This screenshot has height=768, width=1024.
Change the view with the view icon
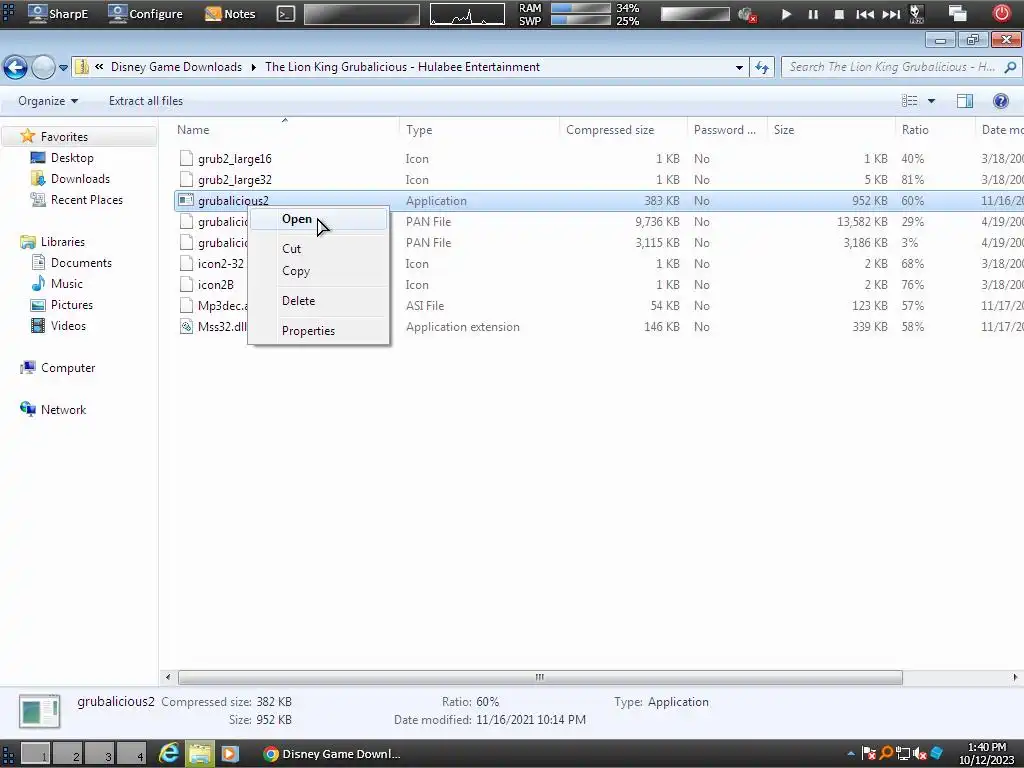[x=909, y=101]
